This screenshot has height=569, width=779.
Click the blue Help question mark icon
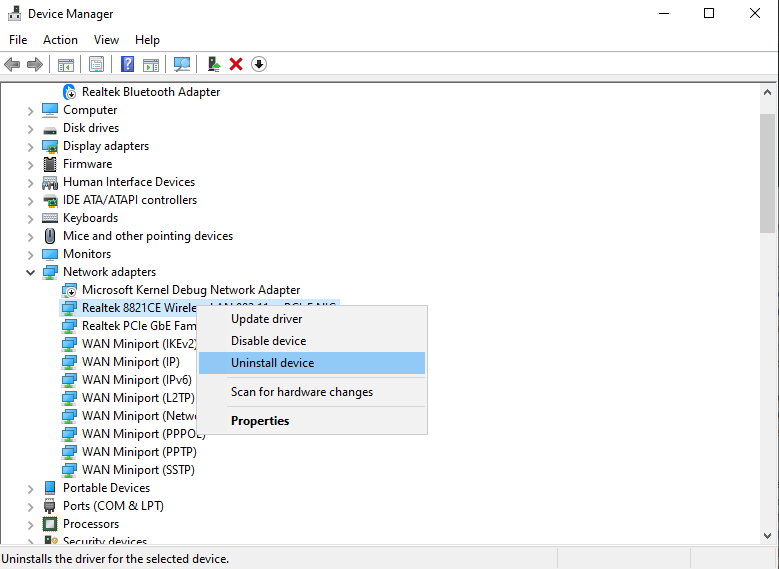click(x=127, y=64)
